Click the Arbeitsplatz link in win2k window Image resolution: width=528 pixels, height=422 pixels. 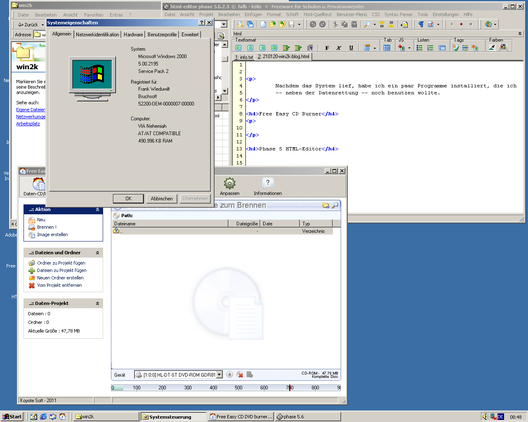pyautogui.click(x=28, y=124)
